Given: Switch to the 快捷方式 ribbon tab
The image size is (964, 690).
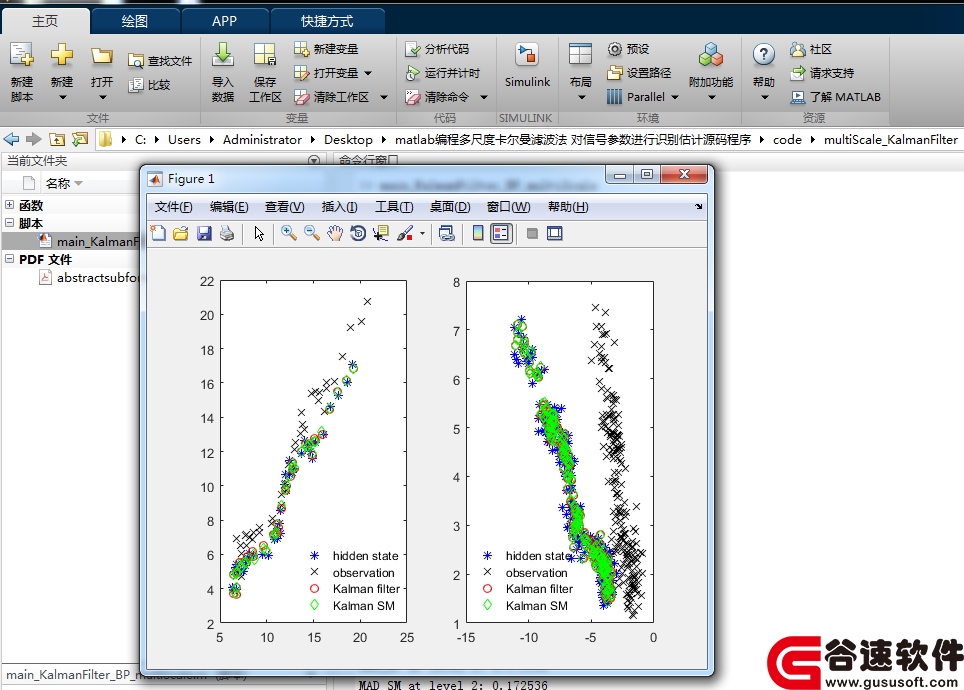Looking at the screenshot, I should click(x=327, y=22).
